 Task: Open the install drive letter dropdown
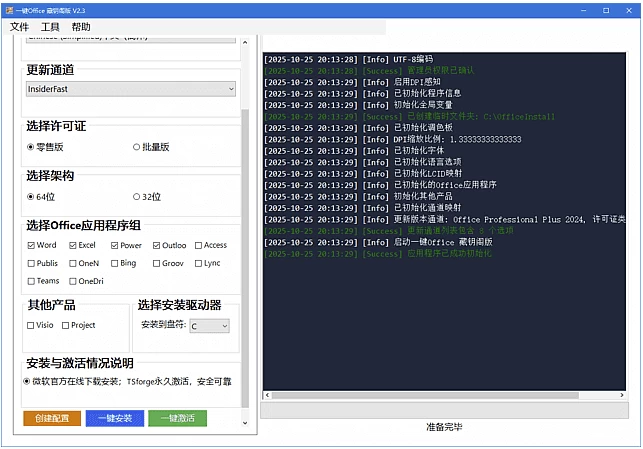(x=210, y=326)
